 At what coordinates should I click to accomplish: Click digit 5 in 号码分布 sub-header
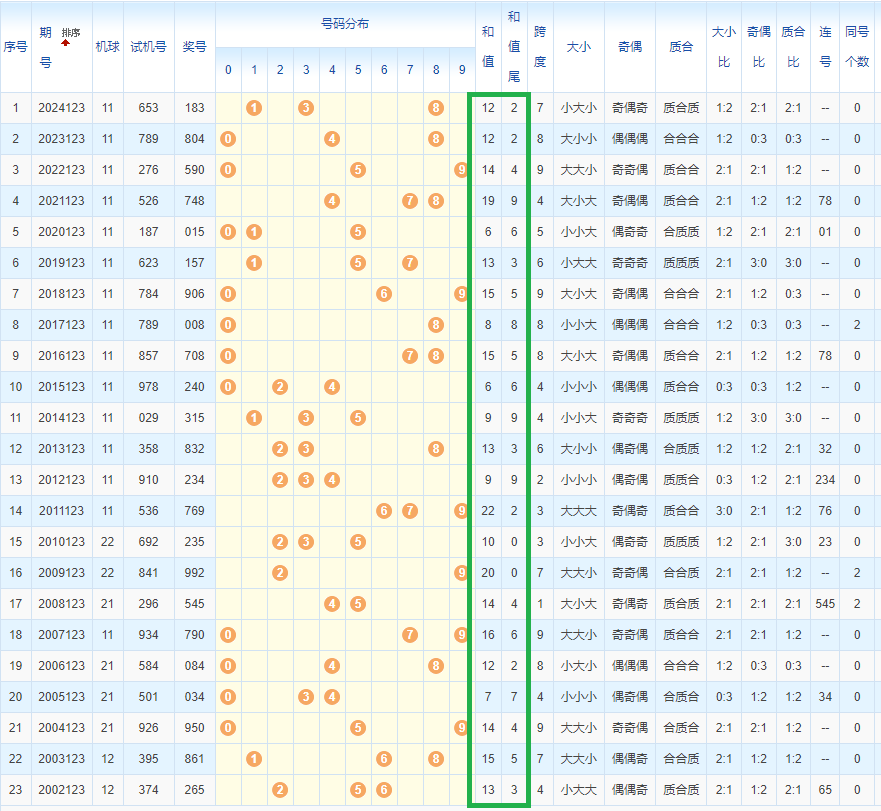pyautogui.click(x=358, y=70)
